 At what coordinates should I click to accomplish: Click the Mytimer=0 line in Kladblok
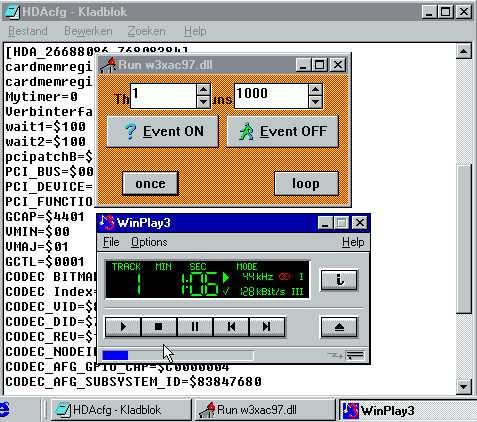point(41,97)
